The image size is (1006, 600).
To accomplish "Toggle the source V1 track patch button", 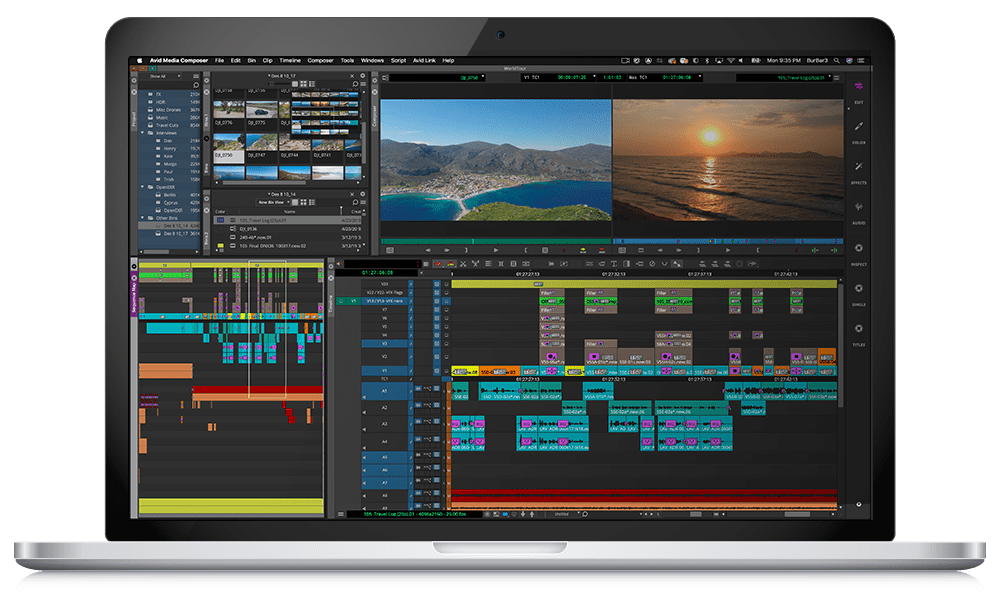I will tap(353, 300).
